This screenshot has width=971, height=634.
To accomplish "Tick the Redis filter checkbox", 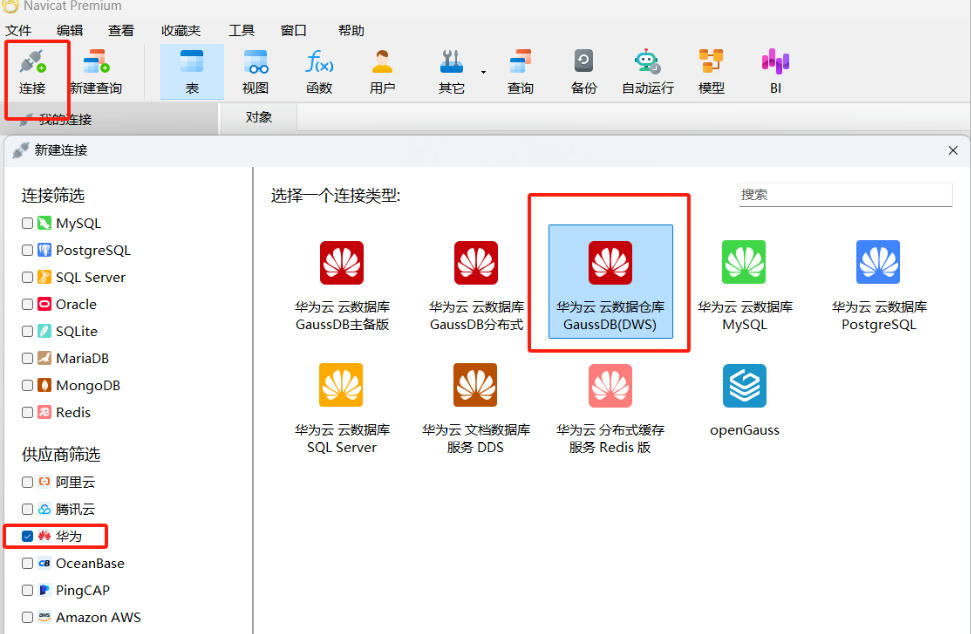I will (x=27, y=412).
